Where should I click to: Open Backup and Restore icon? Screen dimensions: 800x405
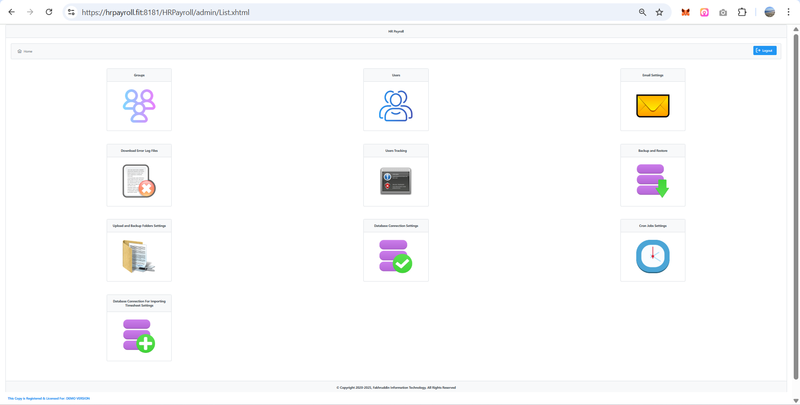pyautogui.click(x=653, y=181)
